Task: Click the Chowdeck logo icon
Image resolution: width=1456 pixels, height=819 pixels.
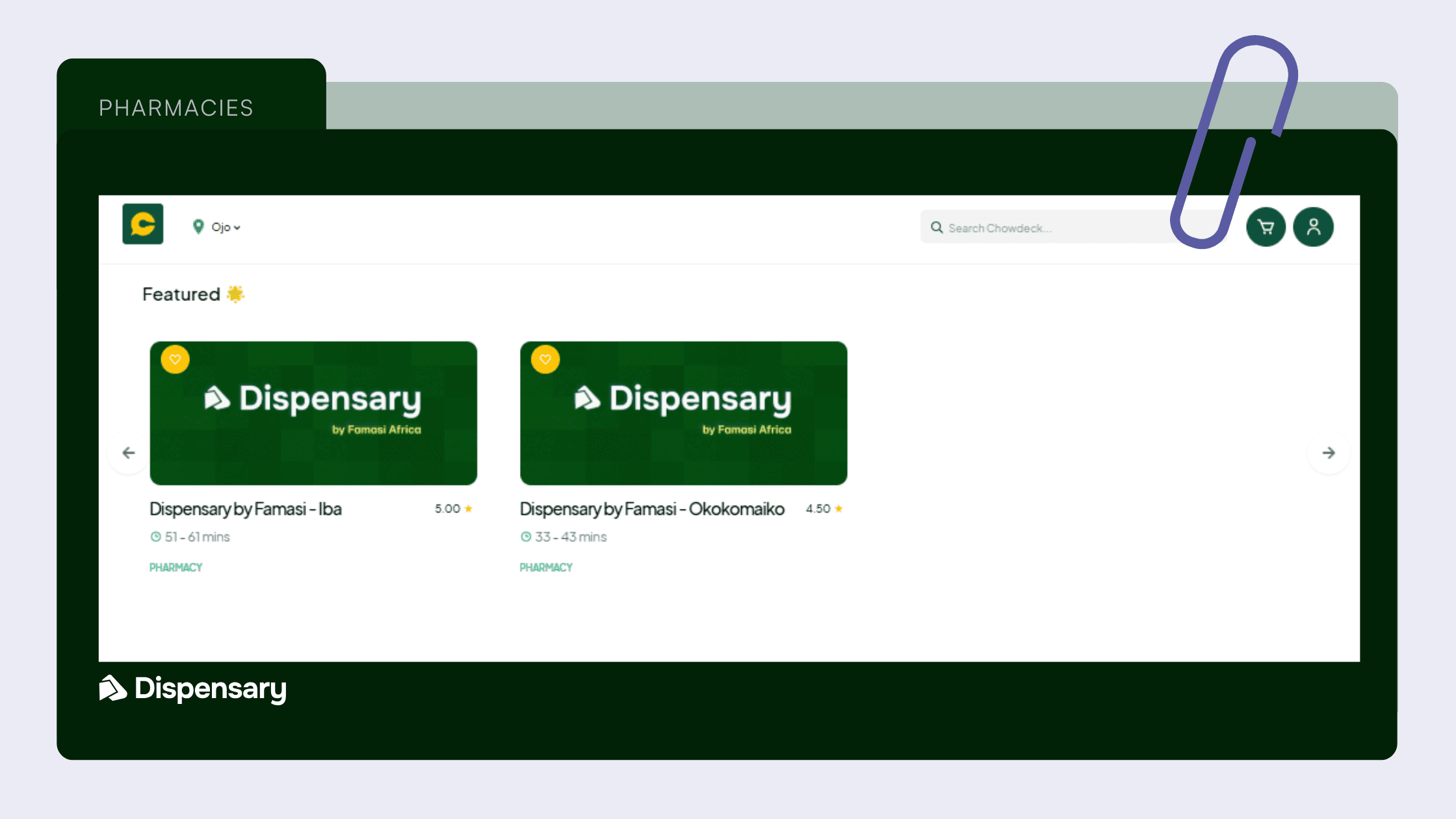Action: pyautogui.click(x=143, y=224)
